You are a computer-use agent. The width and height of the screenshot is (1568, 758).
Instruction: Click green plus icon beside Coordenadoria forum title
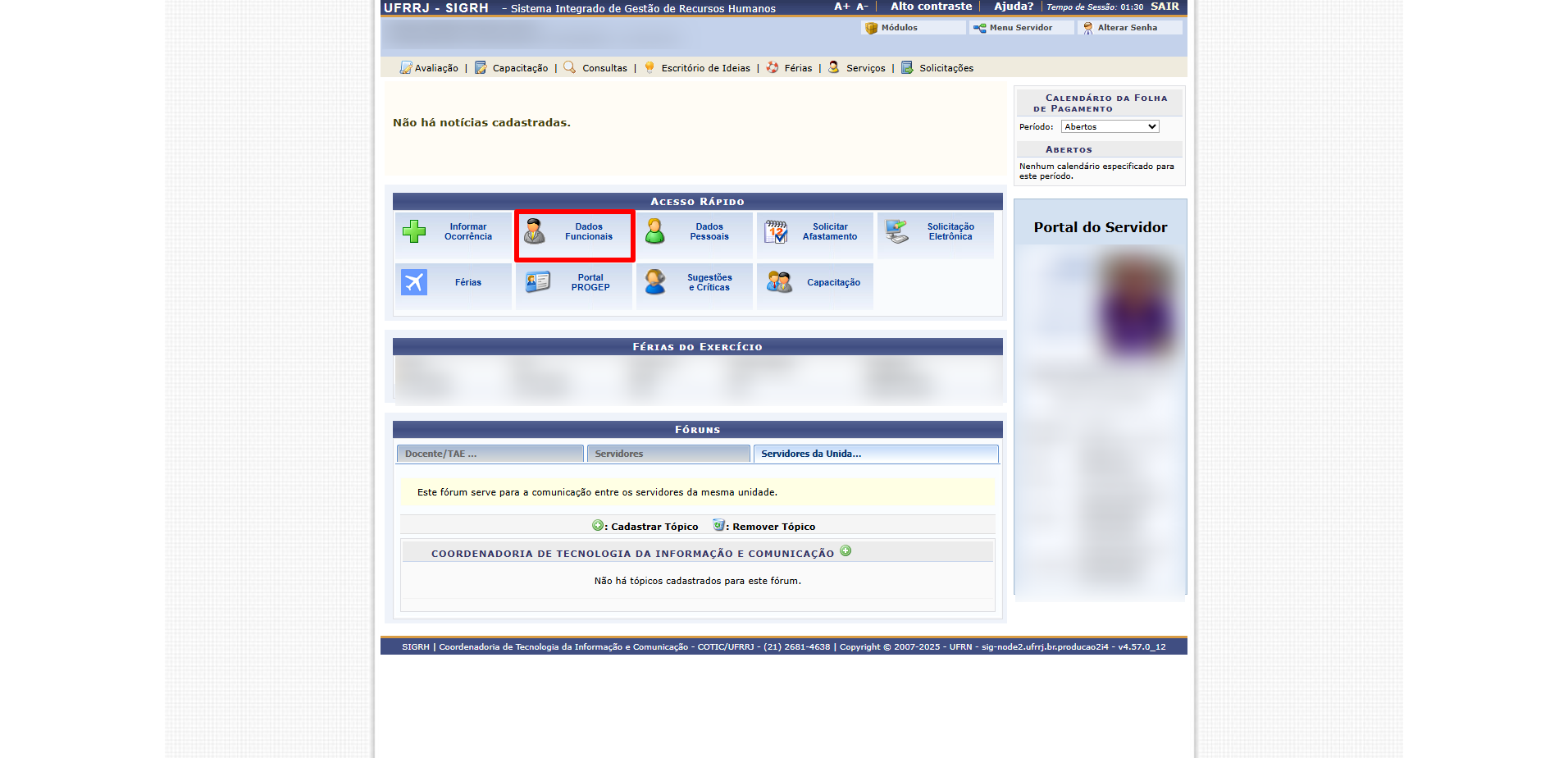(846, 551)
